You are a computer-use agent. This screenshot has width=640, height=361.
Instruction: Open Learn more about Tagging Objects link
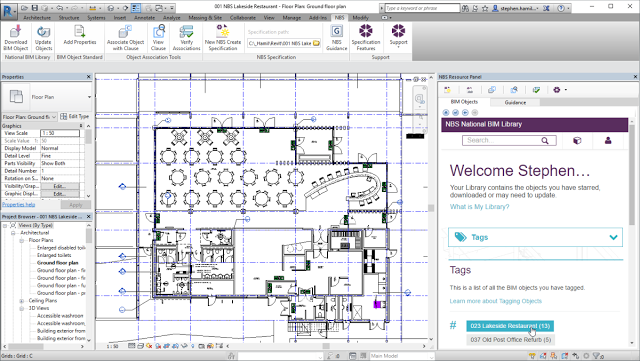[x=496, y=301]
